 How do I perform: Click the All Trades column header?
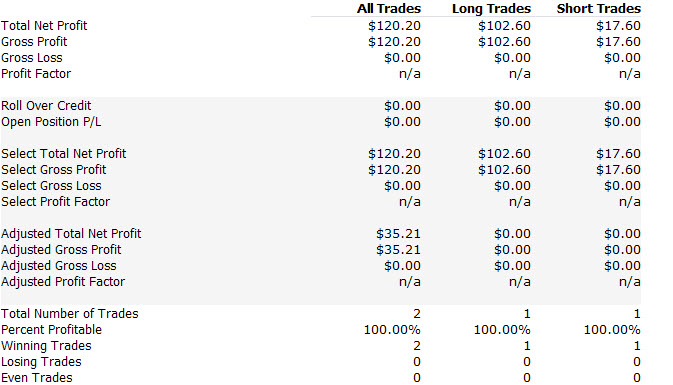388,9
